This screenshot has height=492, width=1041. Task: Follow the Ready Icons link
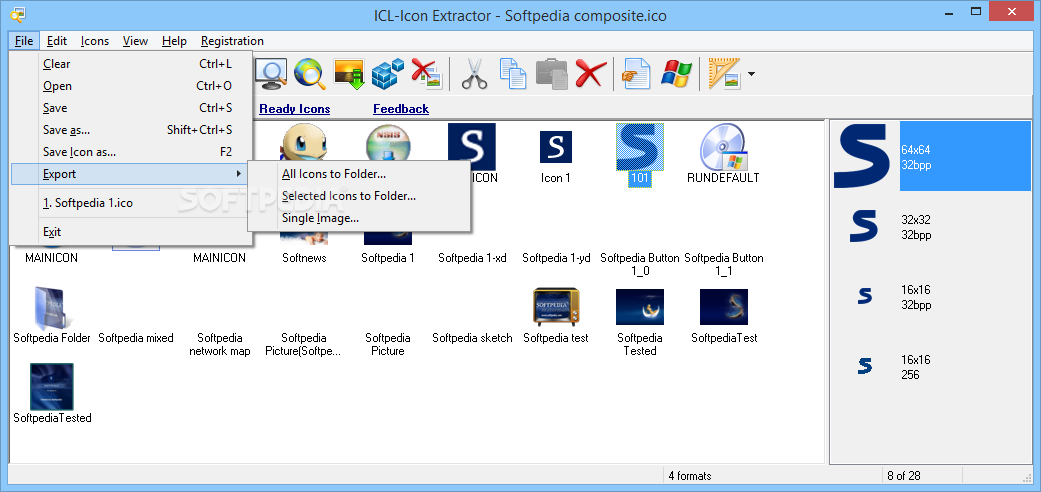click(x=295, y=109)
